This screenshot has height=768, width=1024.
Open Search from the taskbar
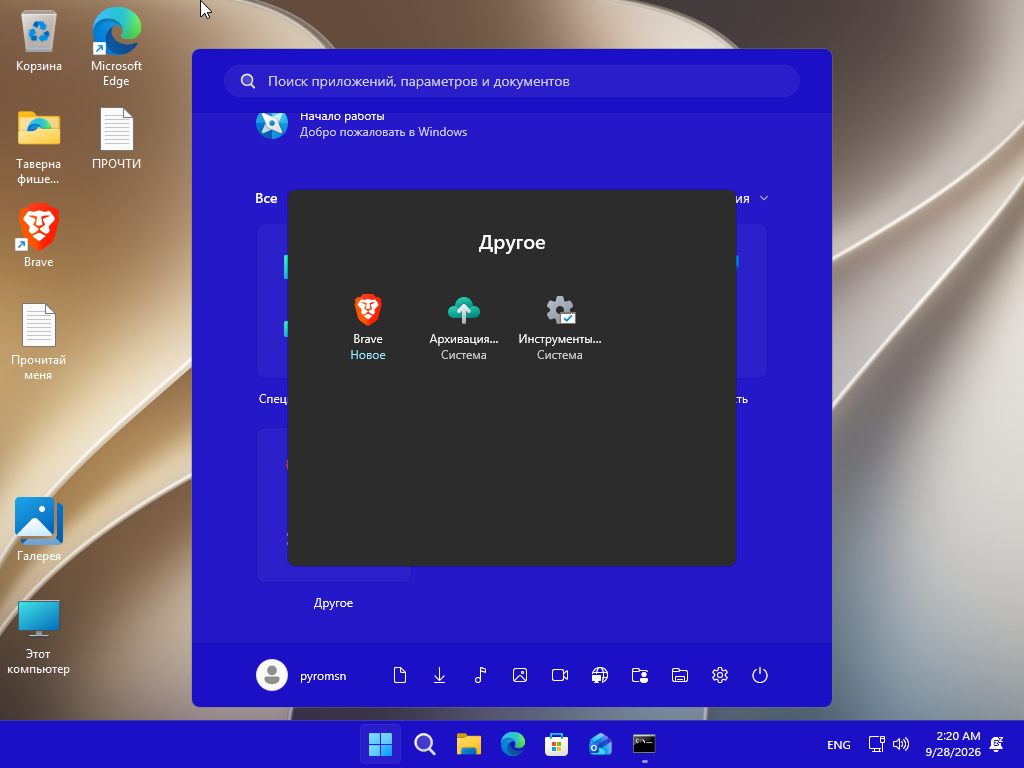click(x=424, y=744)
